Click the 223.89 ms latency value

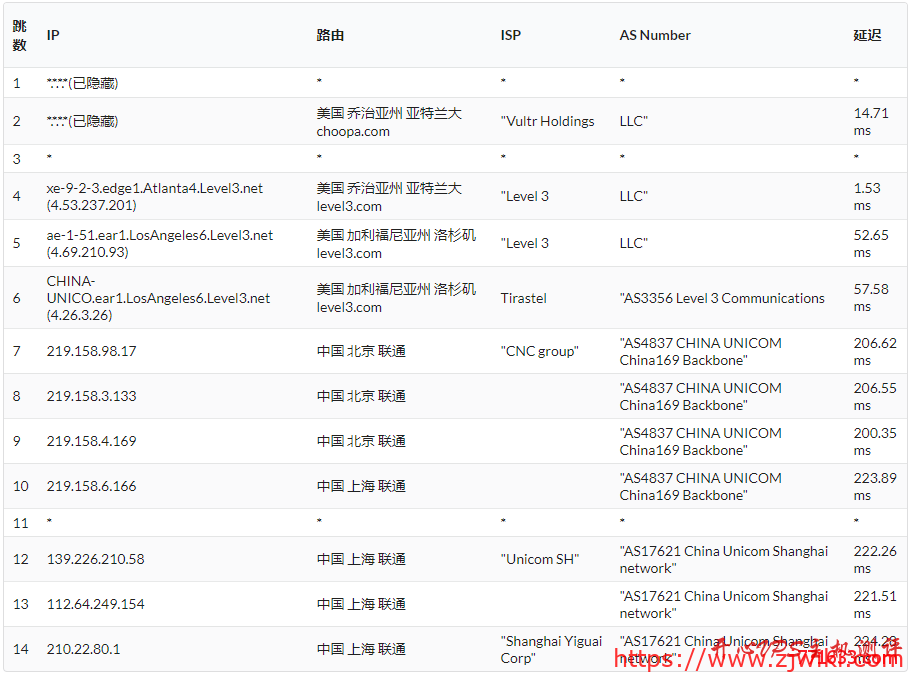coord(874,486)
